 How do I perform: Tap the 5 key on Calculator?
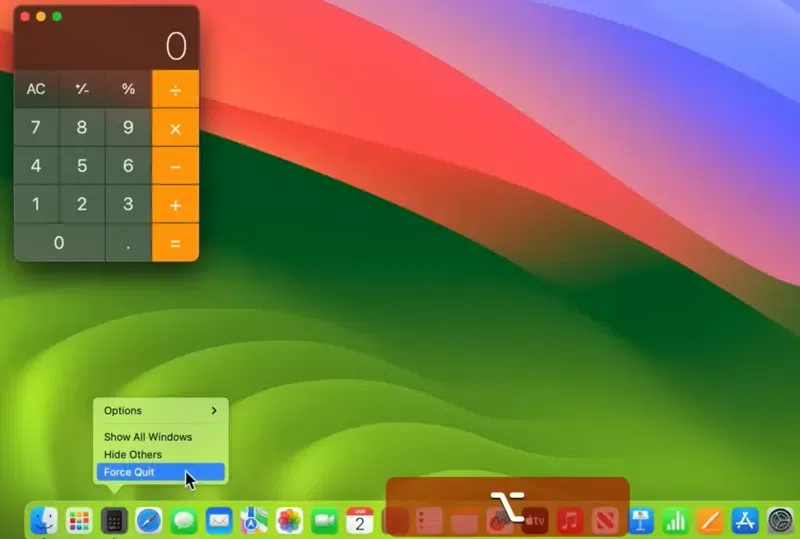pos(82,166)
